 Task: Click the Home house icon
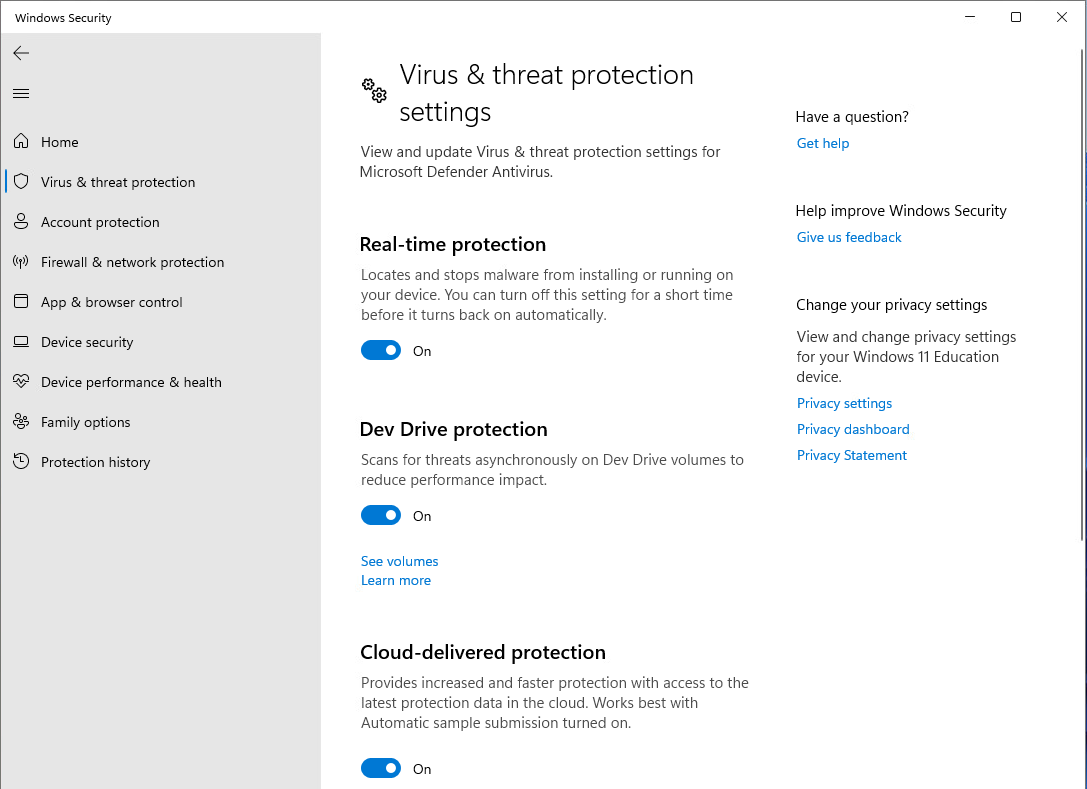[x=21, y=142]
